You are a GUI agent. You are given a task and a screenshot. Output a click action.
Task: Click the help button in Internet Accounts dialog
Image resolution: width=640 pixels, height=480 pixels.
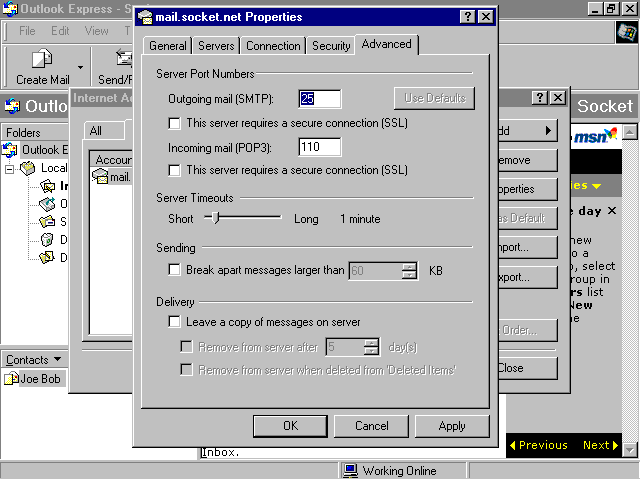540,98
